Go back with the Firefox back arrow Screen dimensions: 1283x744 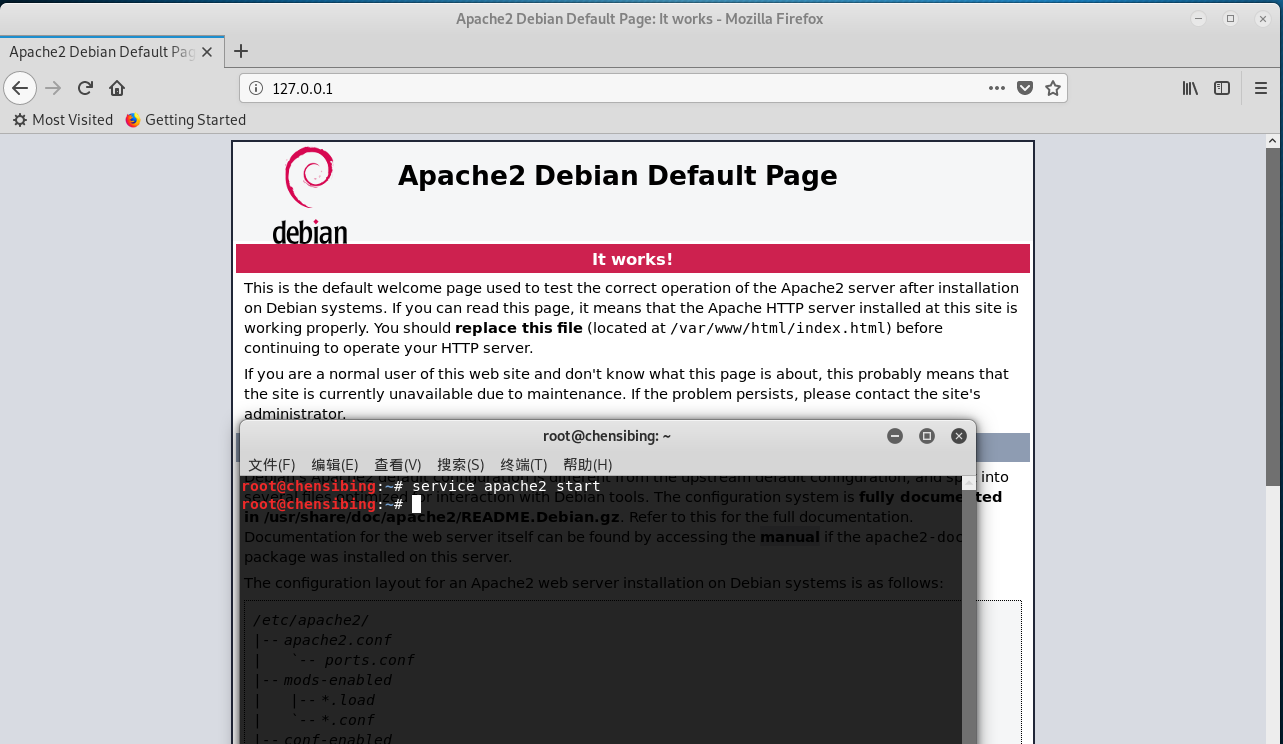pos(20,88)
